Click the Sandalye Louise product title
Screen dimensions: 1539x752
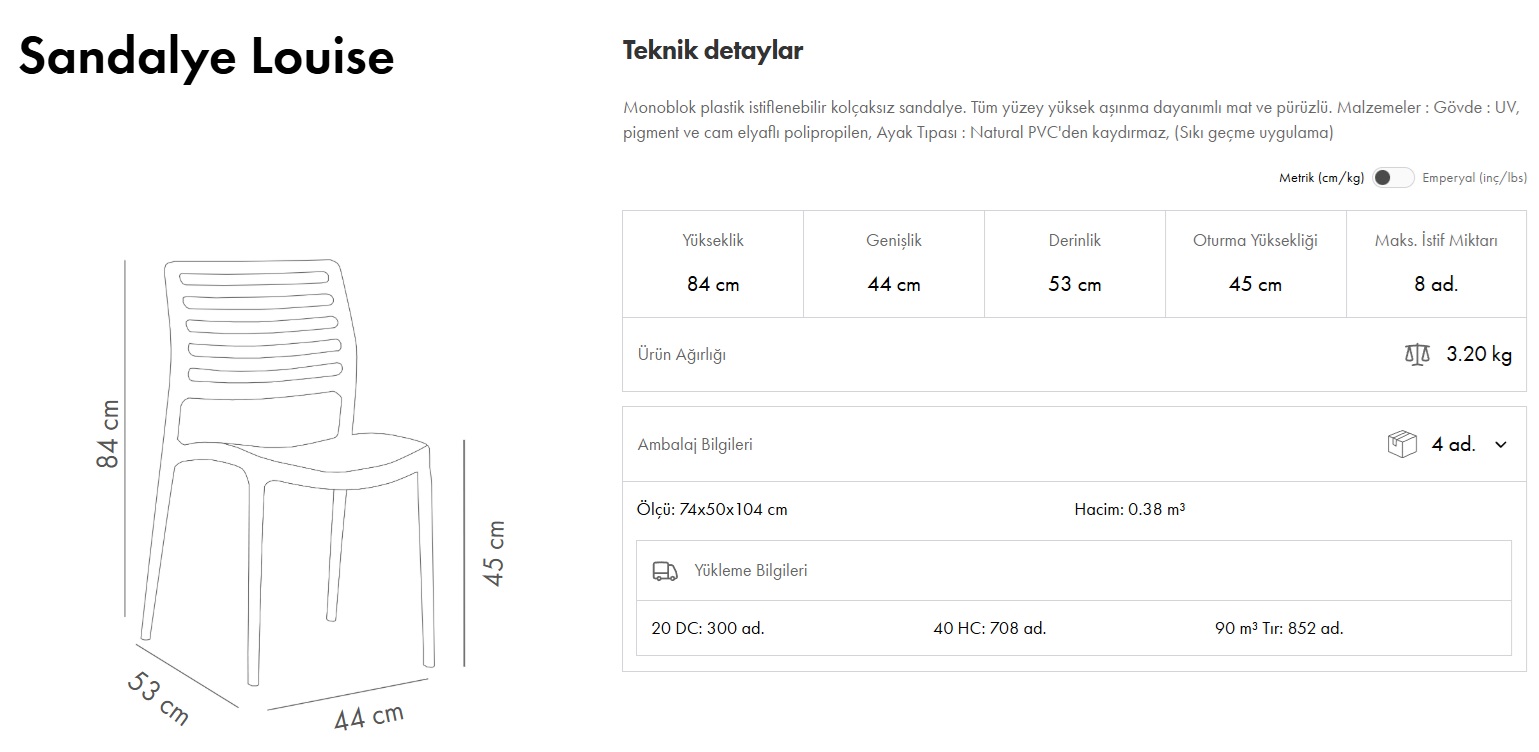(207, 57)
